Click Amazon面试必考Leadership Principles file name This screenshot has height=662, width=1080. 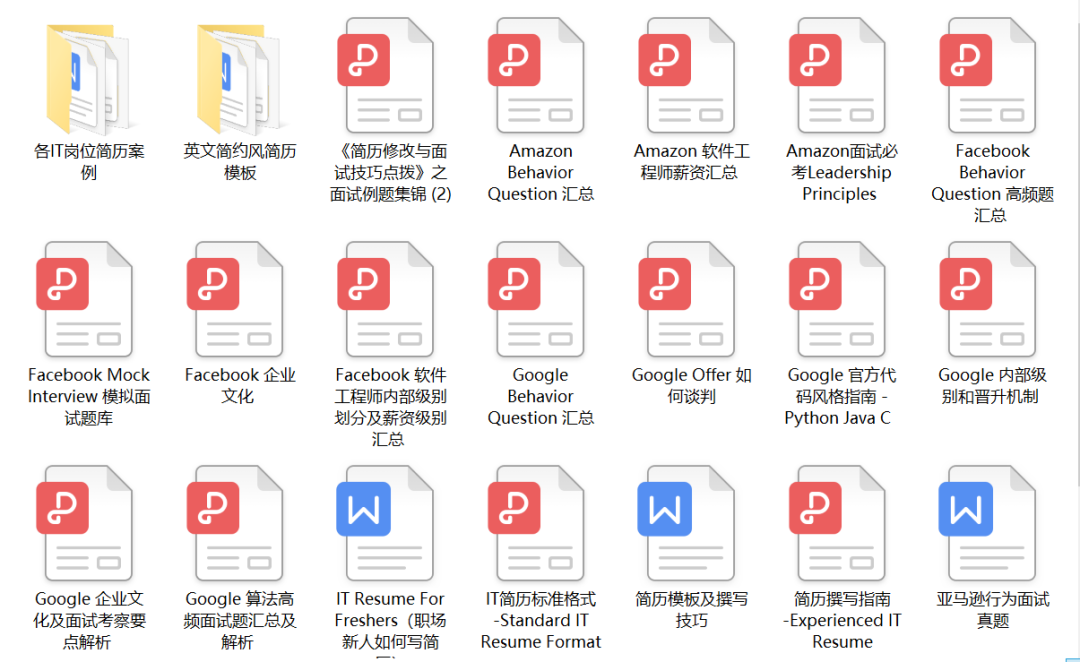pos(842,172)
